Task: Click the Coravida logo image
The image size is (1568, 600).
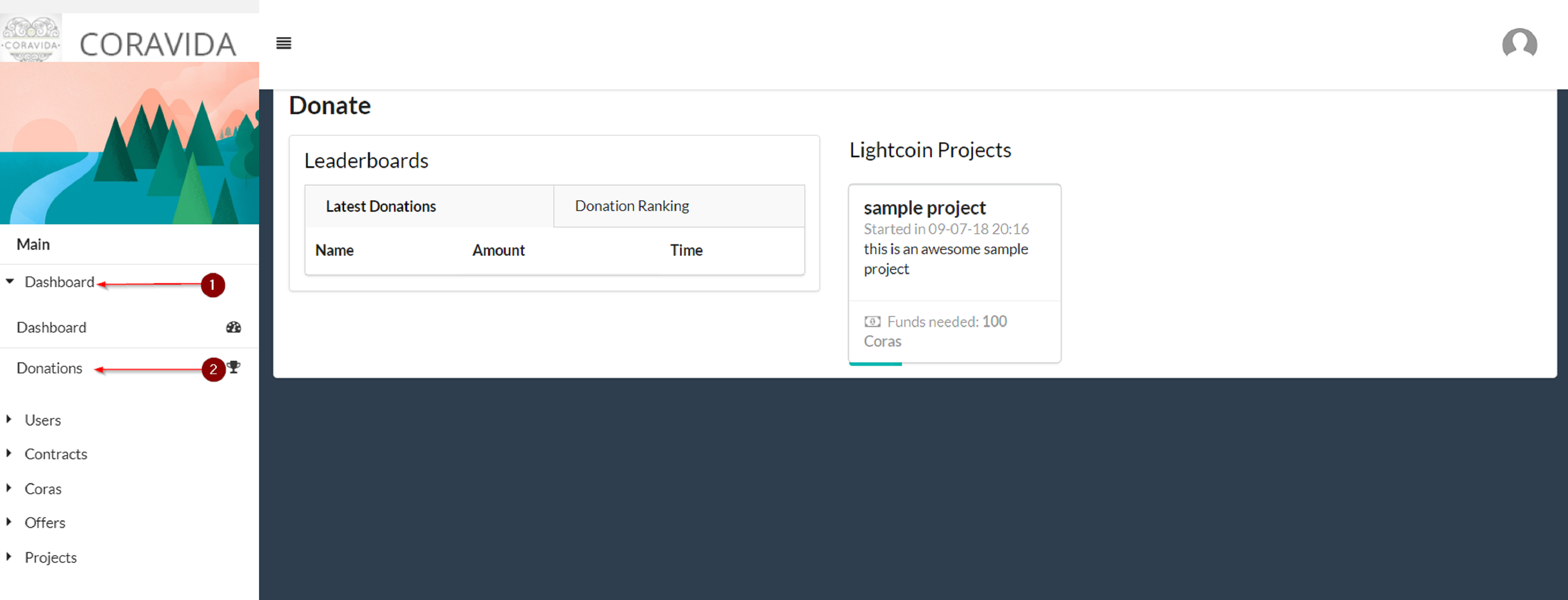Action: [31, 38]
